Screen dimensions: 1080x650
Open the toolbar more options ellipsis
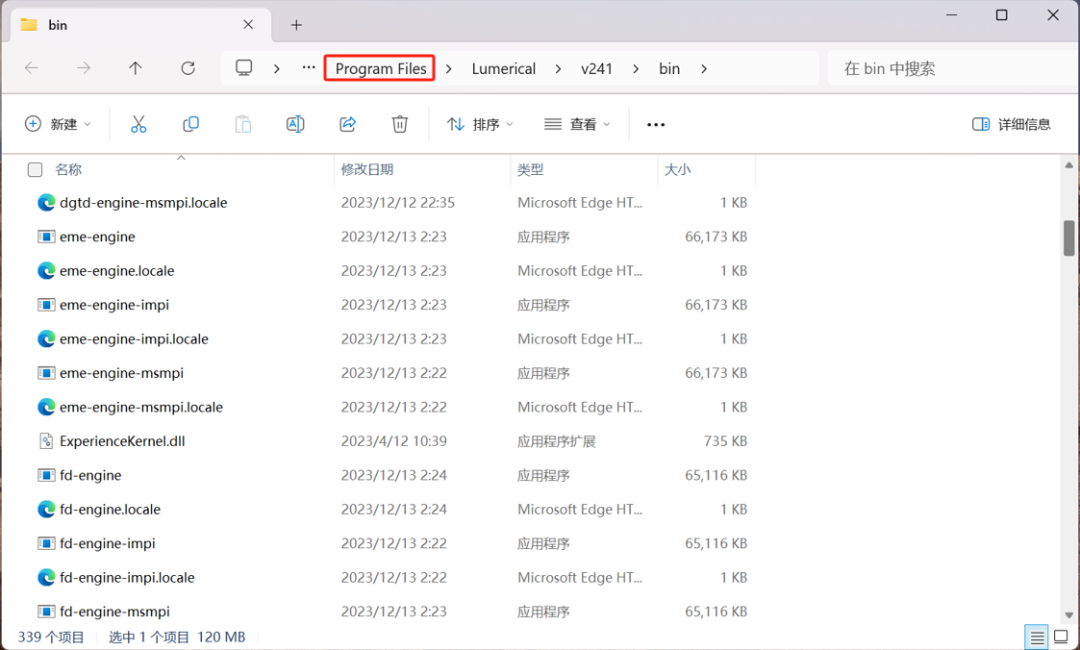[x=656, y=125]
